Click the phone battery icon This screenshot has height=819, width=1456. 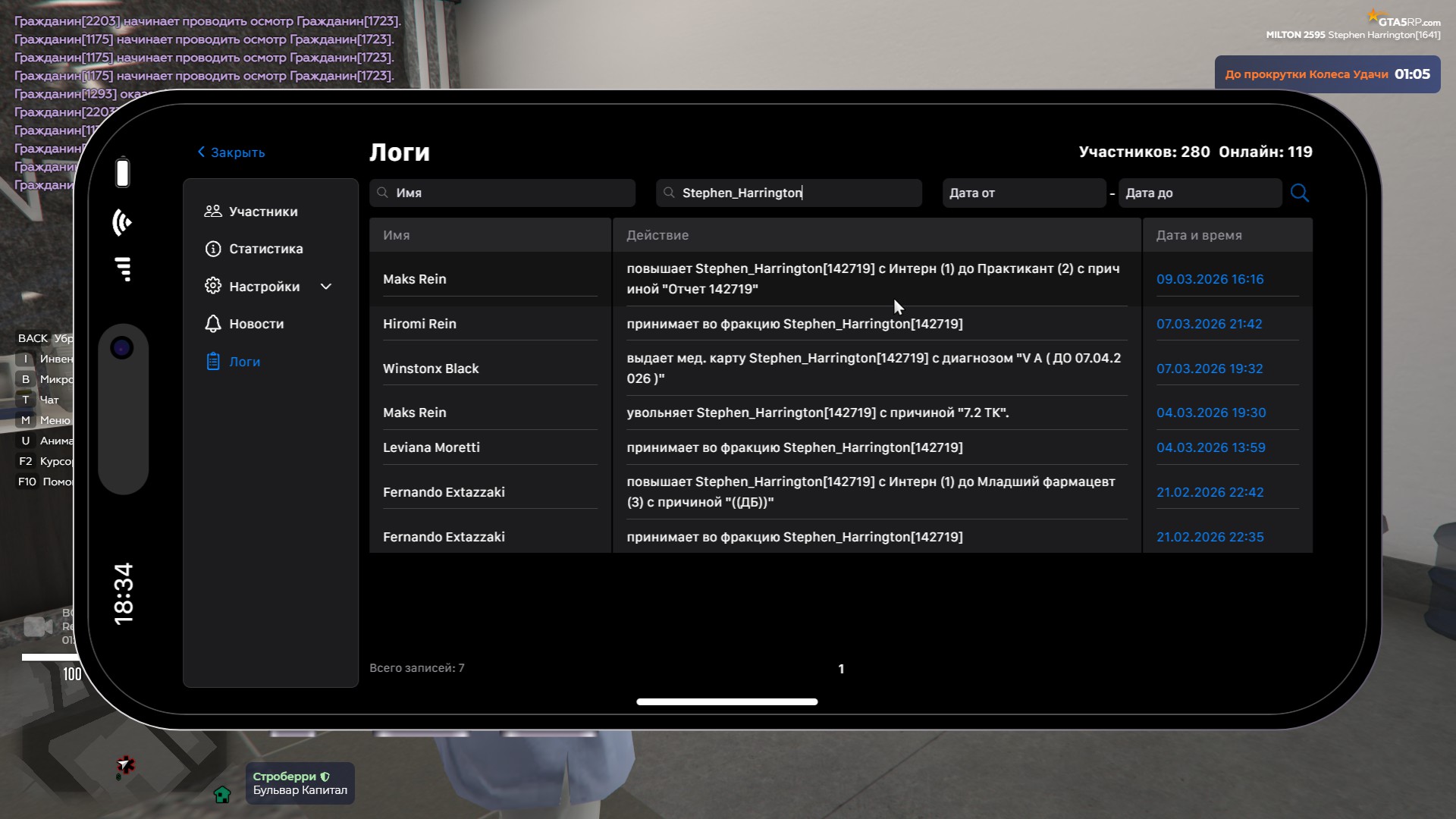coord(123,172)
